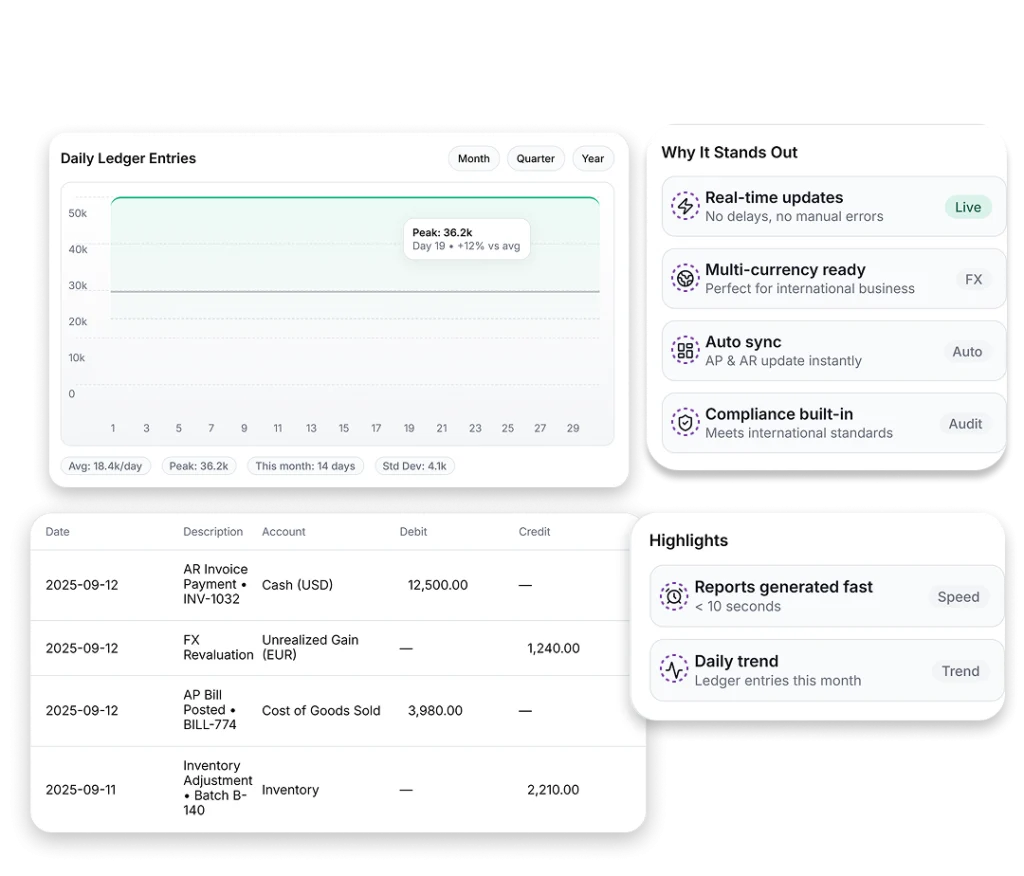Click the Multi-currency ready globe icon
Image resolution: width=1024 pixels, height=876 pixels.
(x=685, y=279)
